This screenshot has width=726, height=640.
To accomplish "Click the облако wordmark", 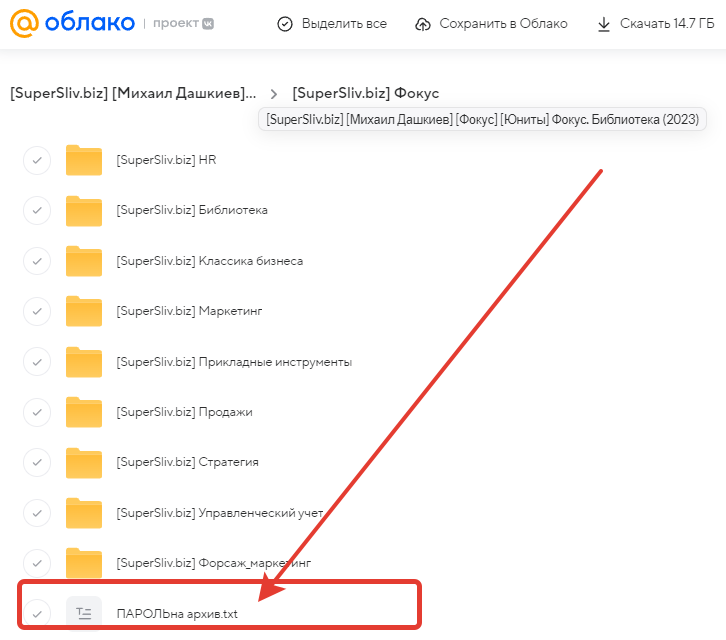I will pyautogui.click(x=90, y=23).
